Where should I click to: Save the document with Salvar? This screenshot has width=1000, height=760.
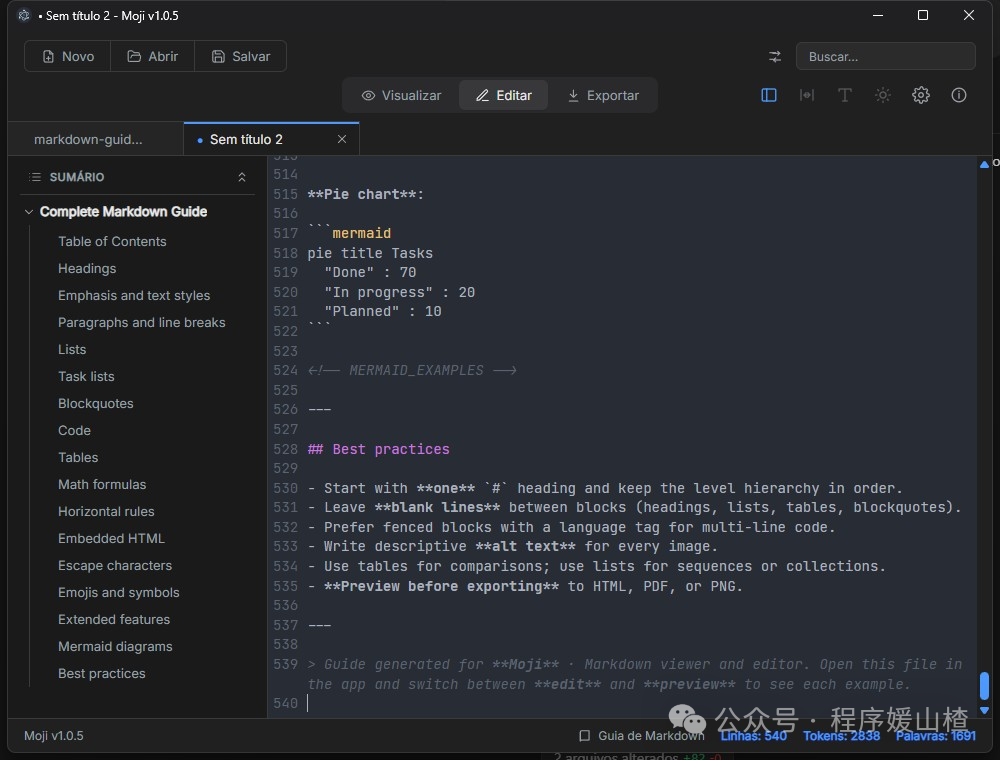(x=240, y=56)
